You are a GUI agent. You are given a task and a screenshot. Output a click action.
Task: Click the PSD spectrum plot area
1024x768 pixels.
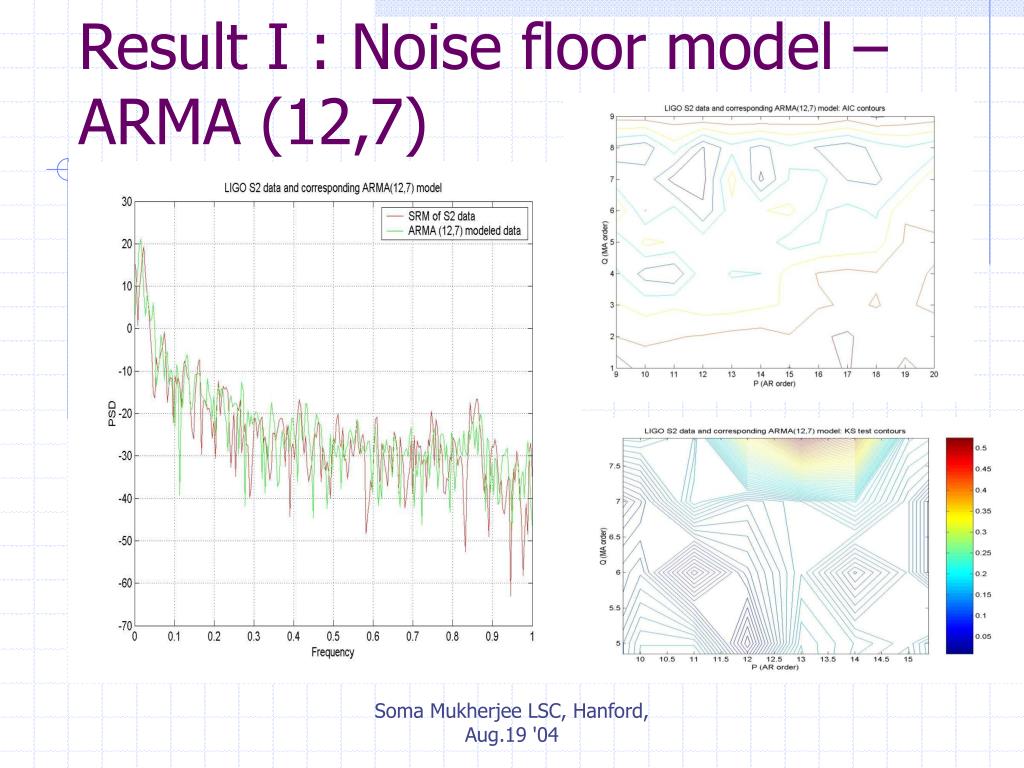[333, 413]
